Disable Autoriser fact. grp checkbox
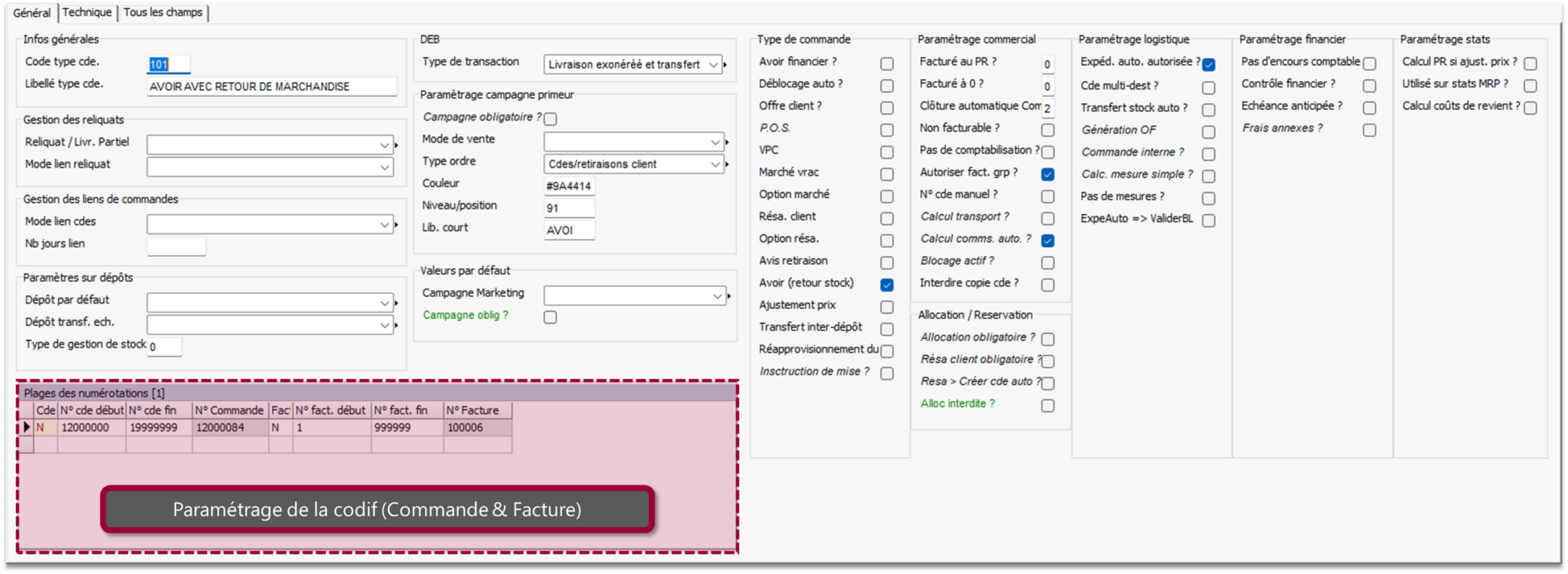This screenshot has width=1568, height=574. [1047, 174]
